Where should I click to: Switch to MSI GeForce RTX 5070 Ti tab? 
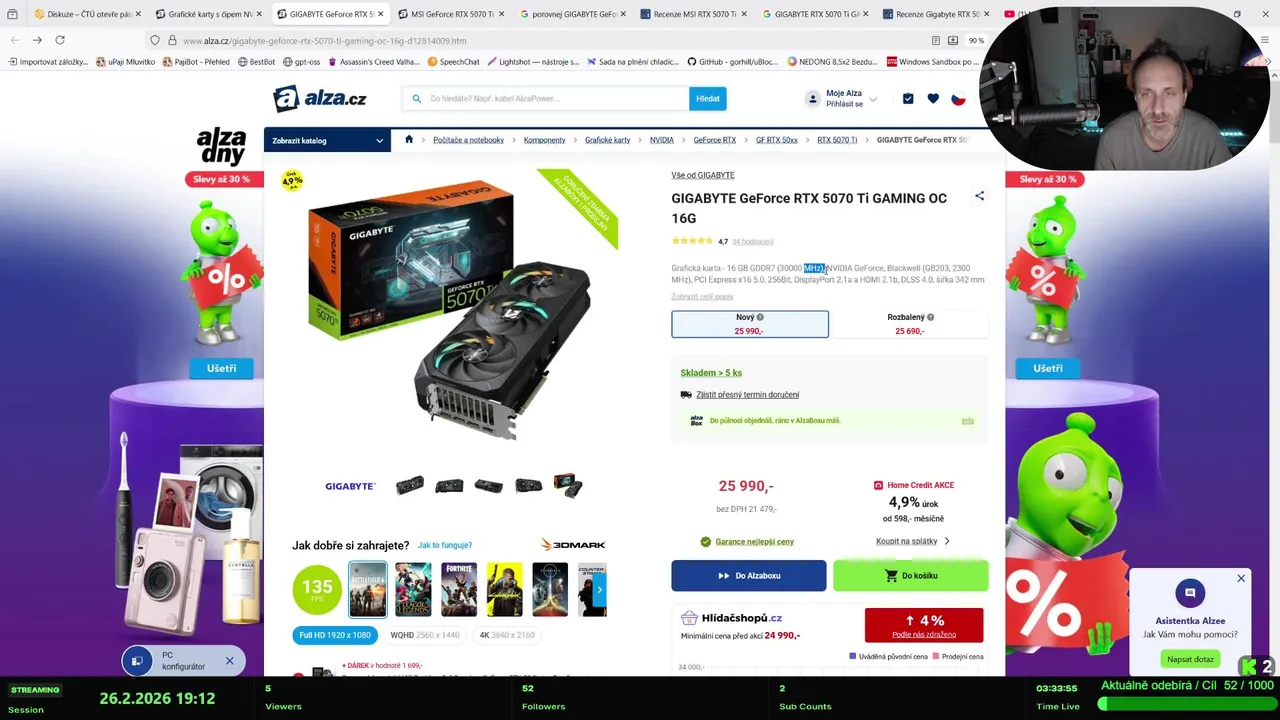453,14
